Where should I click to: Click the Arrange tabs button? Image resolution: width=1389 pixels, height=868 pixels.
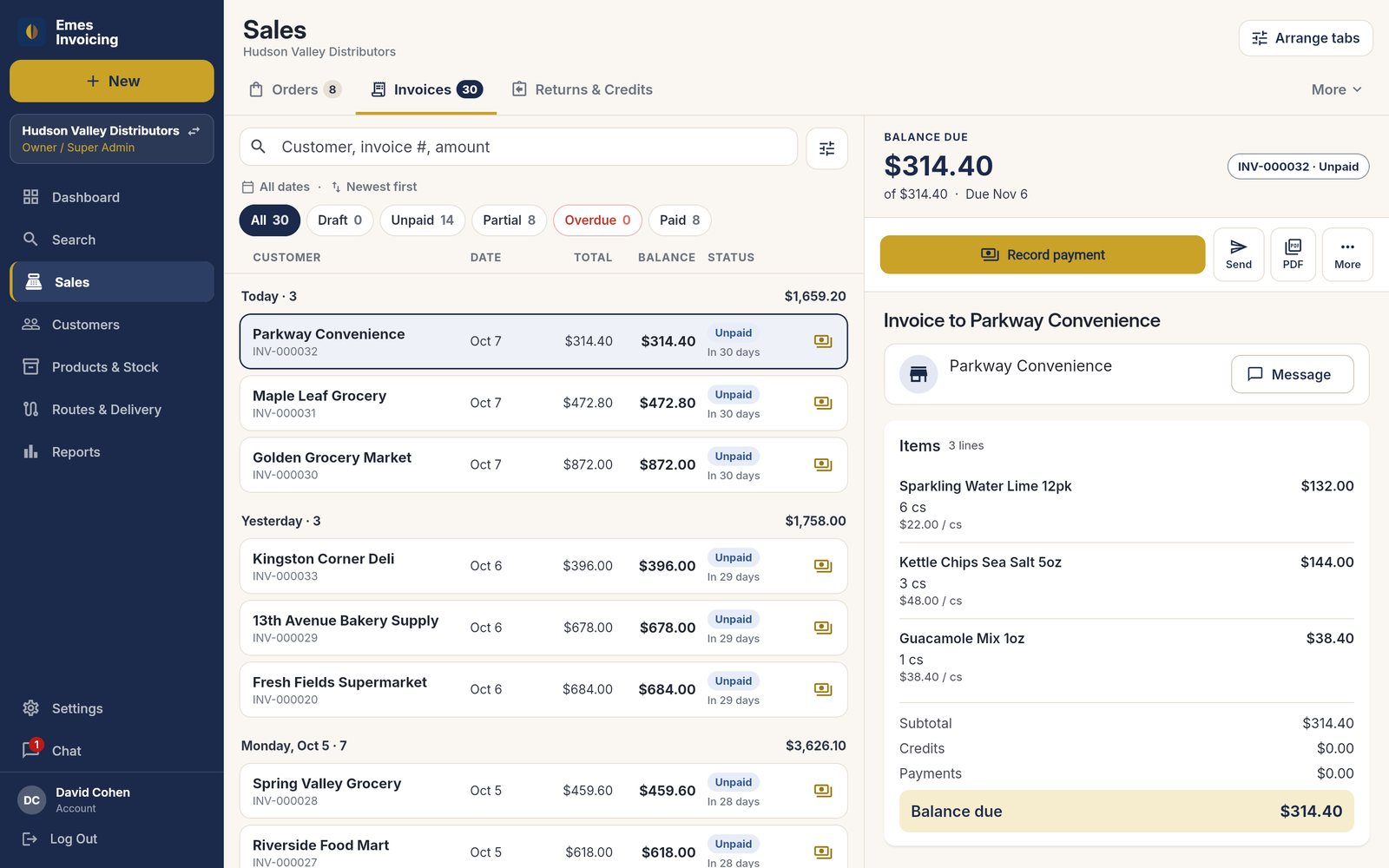pyautogui.click(x=1306, y=38)
